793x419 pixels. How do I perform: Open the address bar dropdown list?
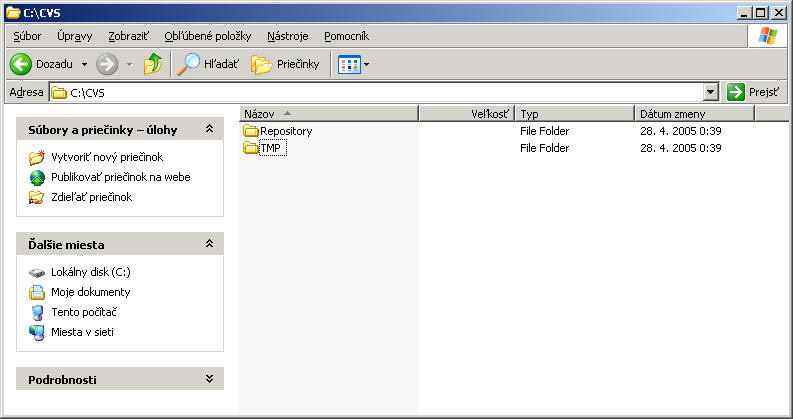pos(711,92)
